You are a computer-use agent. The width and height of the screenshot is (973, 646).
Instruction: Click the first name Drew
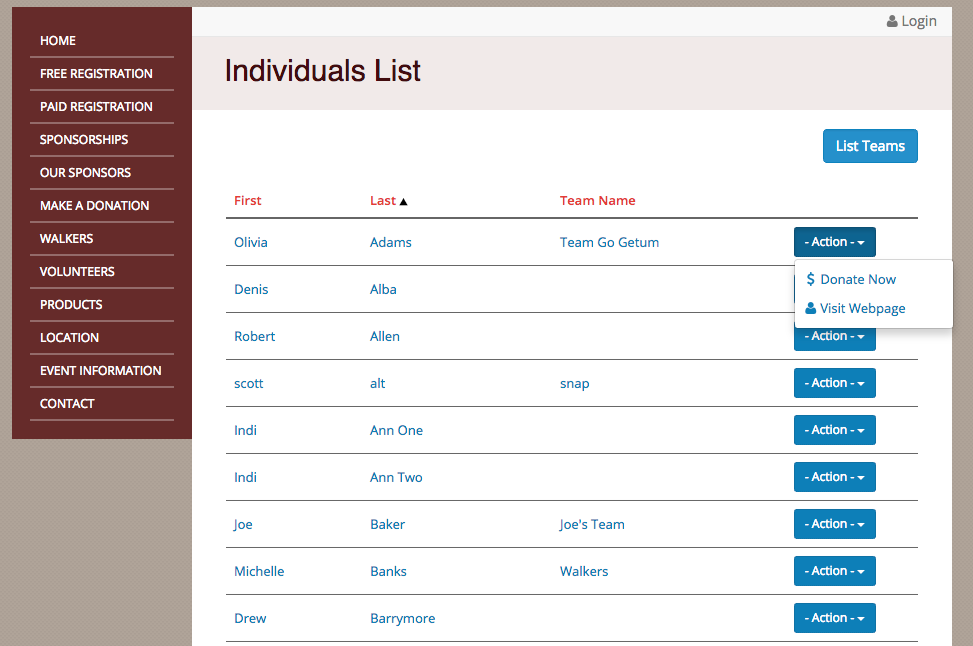click(250, 619)
